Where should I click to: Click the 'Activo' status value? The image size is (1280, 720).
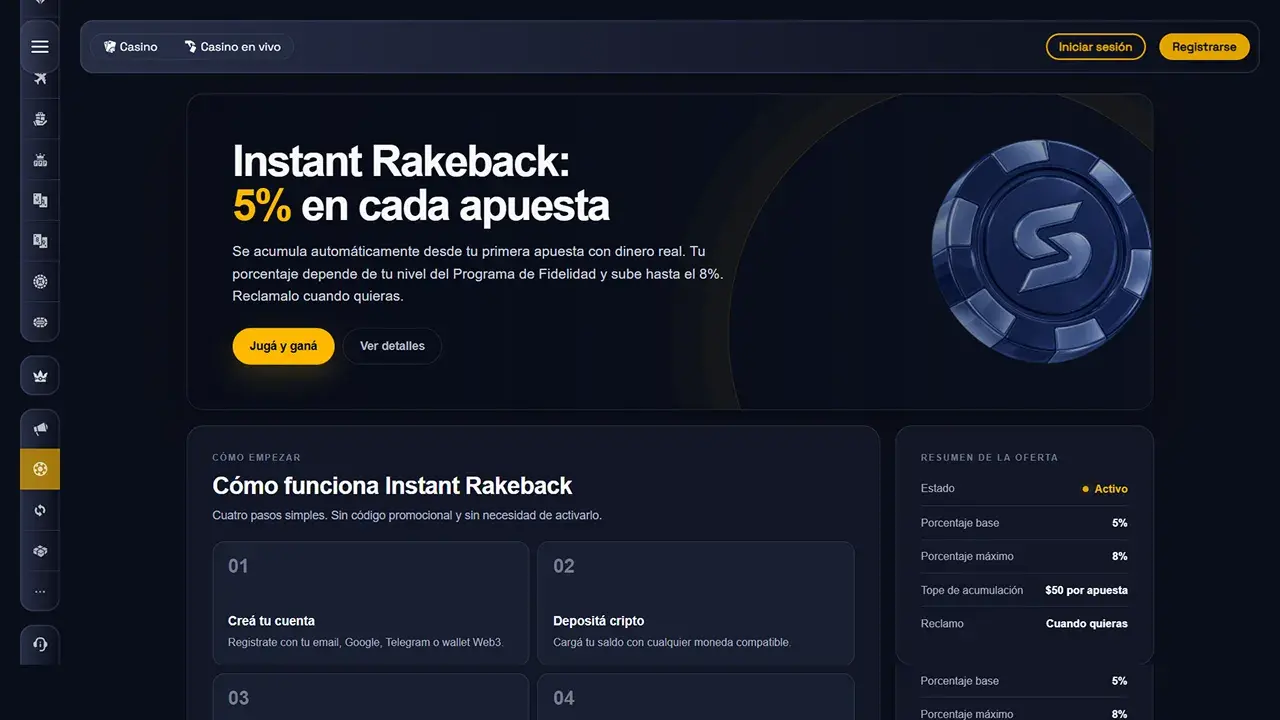(1105, 489)
